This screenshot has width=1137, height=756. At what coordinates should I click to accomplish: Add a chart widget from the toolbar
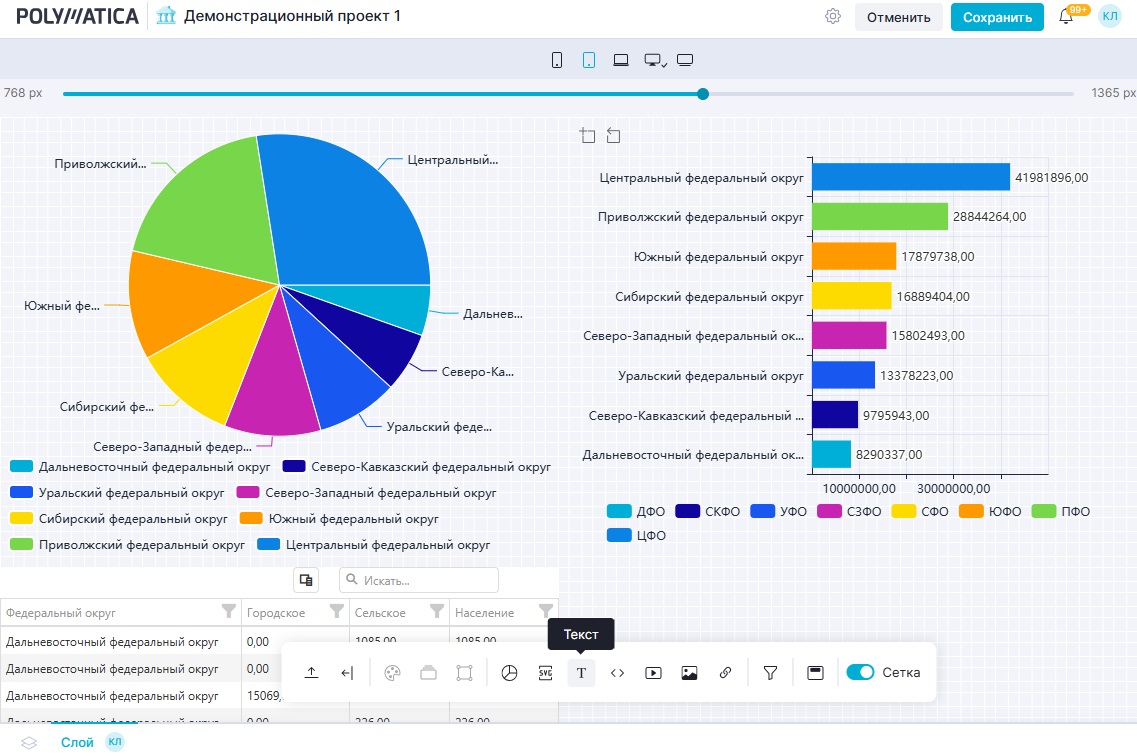click(x=509, y=673)
